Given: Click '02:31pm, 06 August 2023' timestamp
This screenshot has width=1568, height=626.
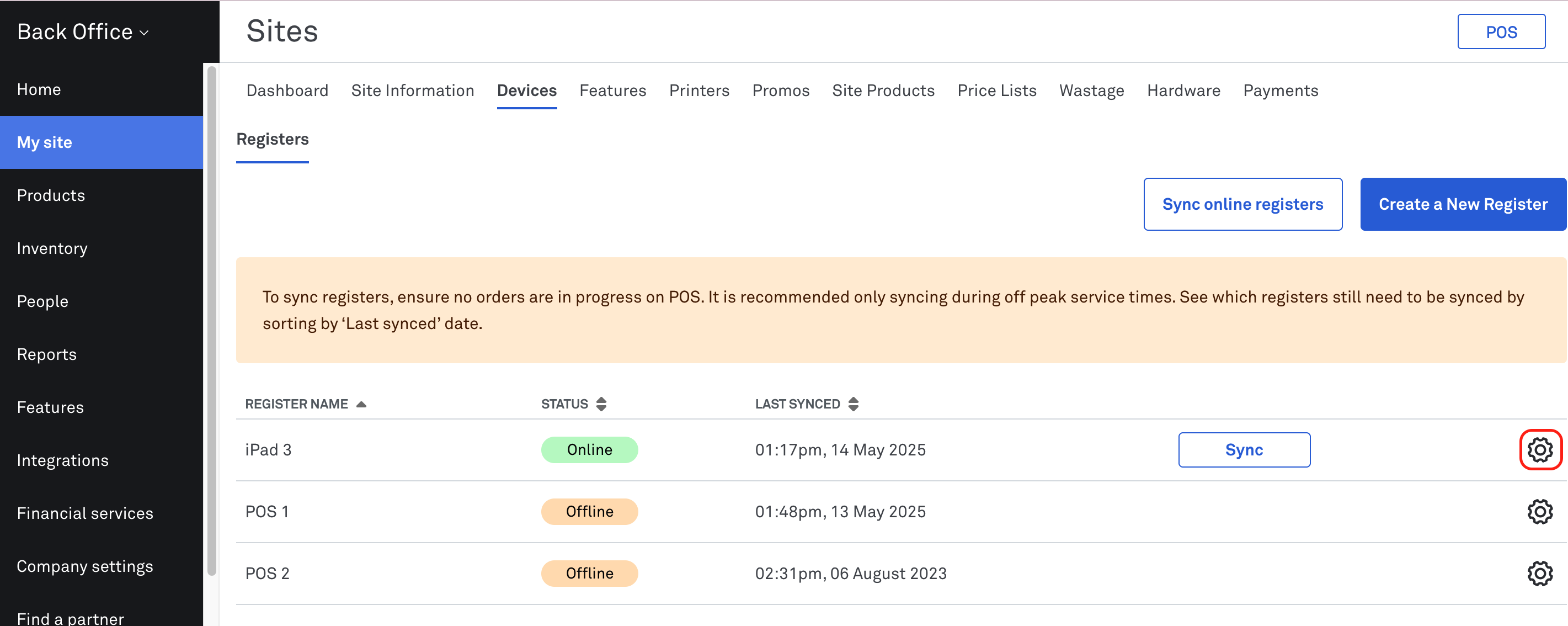Looking at the screenshot, I should pos(850,574).
